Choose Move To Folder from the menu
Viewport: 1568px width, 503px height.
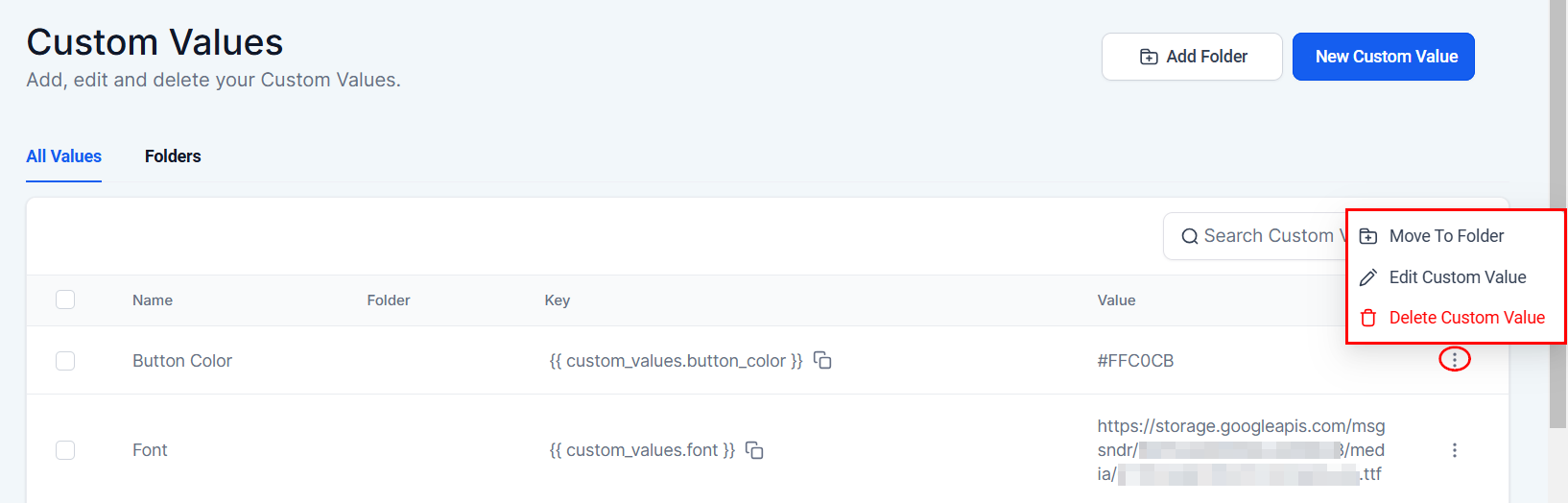[x=1446, y=236]
